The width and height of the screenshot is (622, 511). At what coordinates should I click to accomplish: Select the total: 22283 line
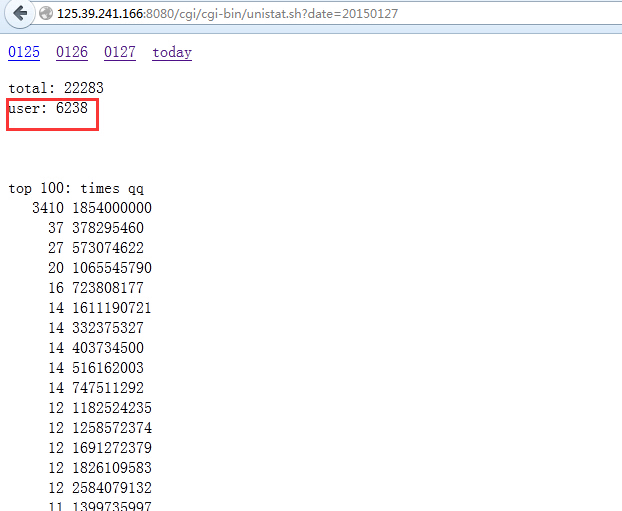point(56,88)
